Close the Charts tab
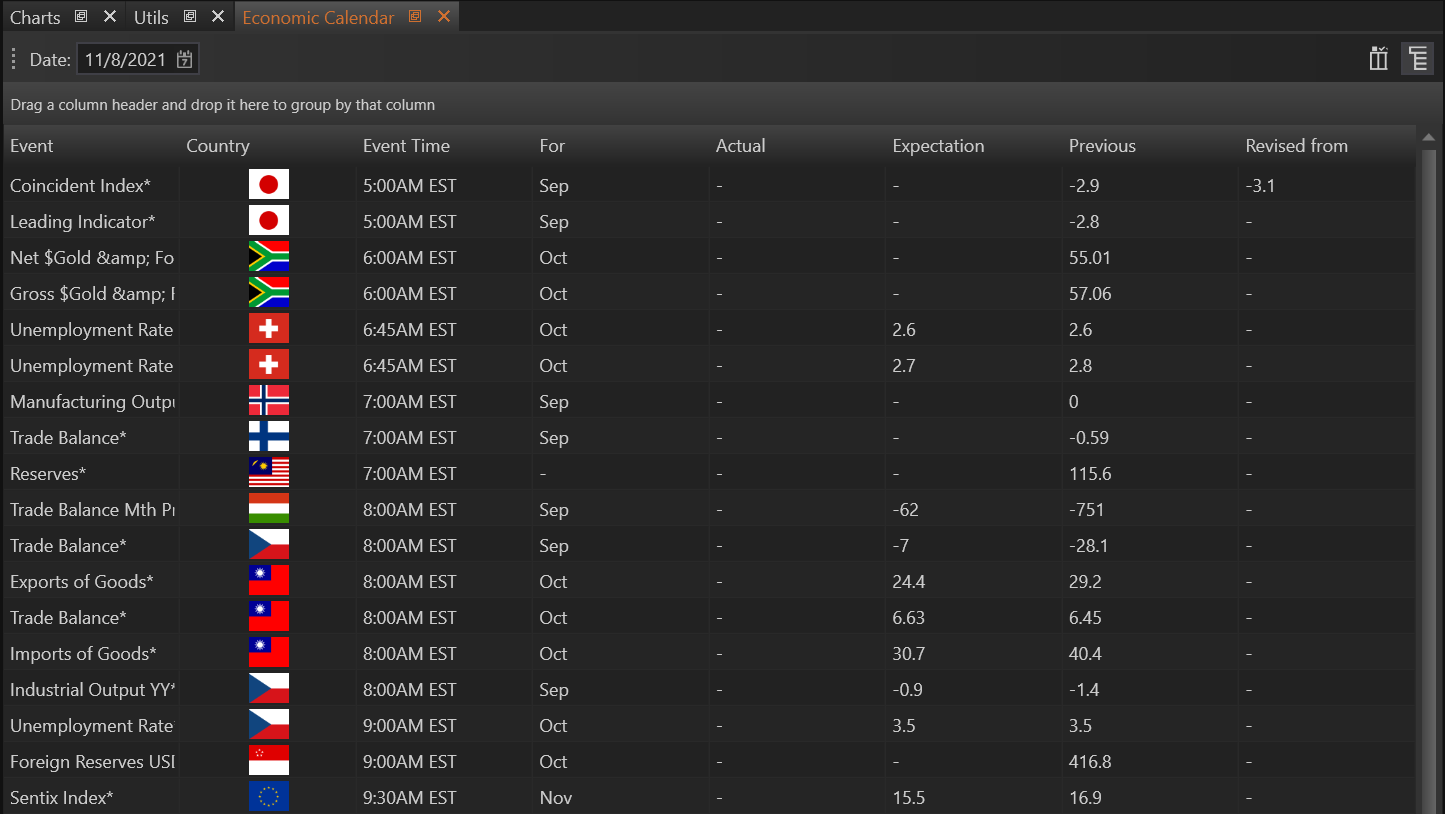The width and height of the screenshot is (1445, 814). pos(110,17)
